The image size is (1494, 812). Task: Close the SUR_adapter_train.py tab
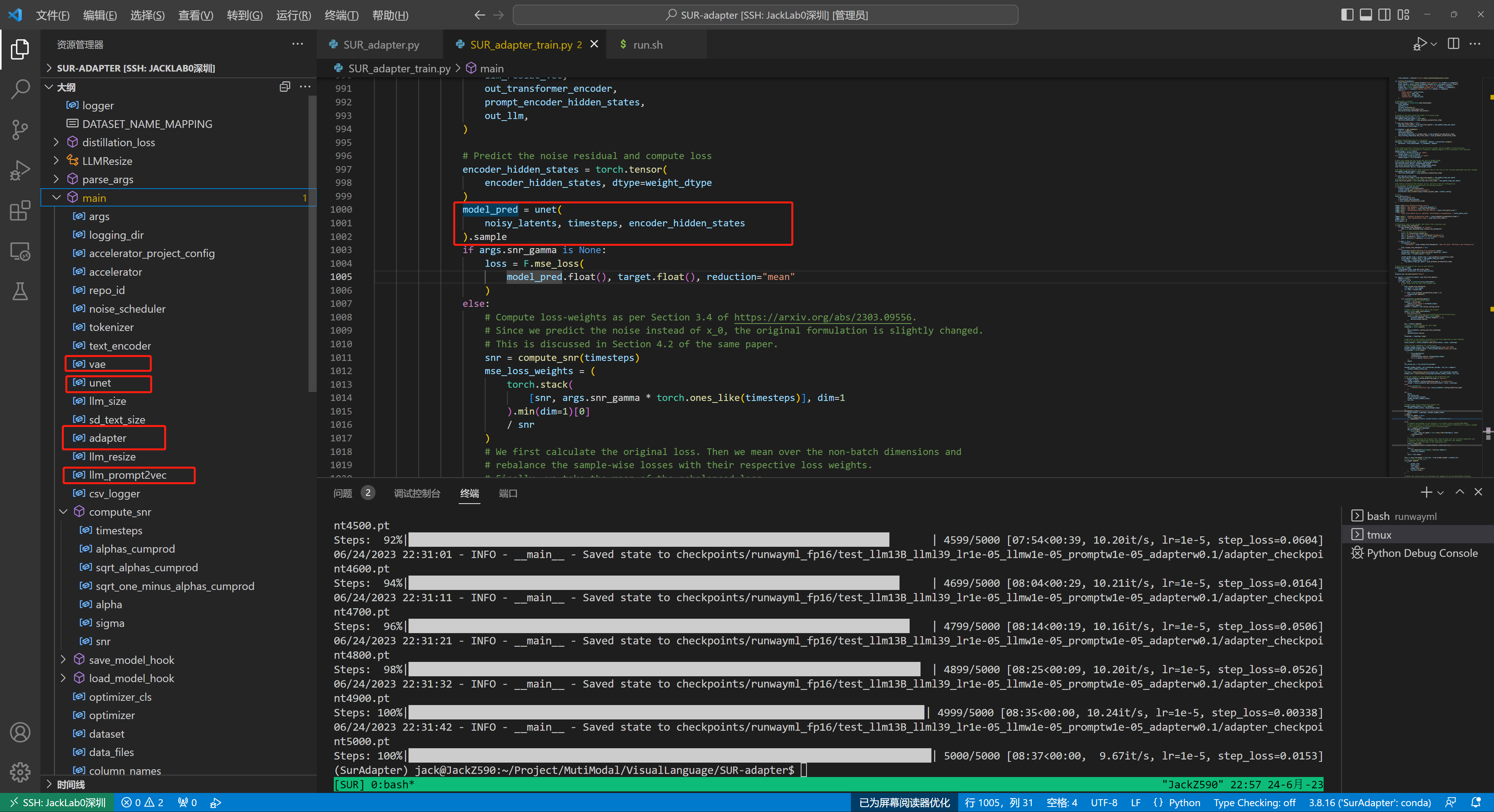(x=594, y=44)
